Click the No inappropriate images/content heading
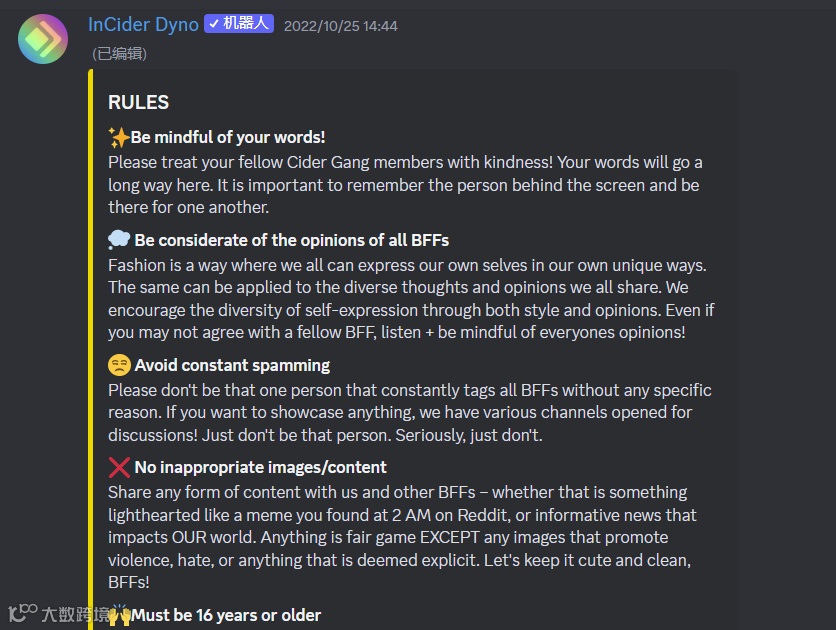This screenshot has width=836, height=630. 260,467
